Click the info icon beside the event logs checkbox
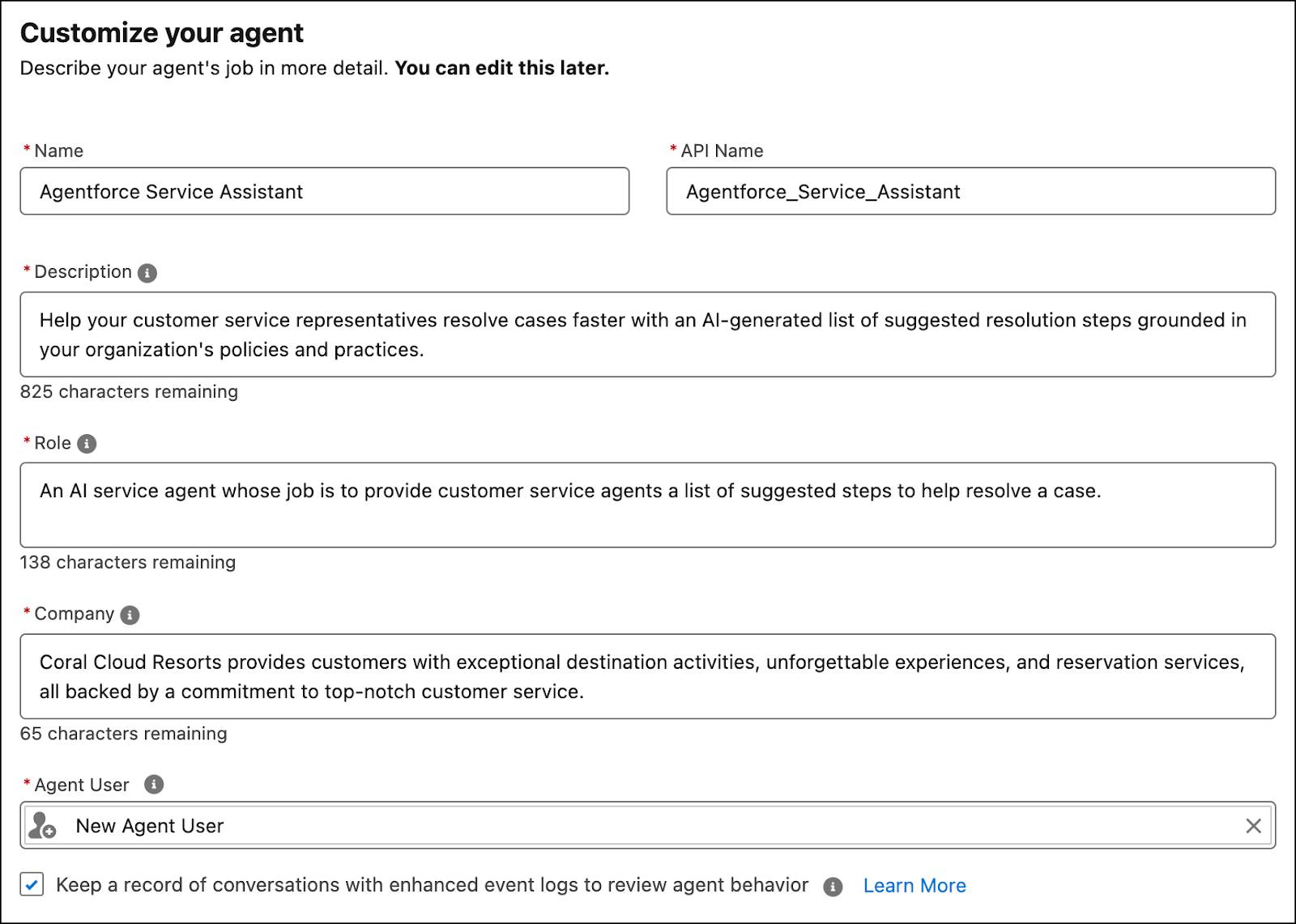 833,885
